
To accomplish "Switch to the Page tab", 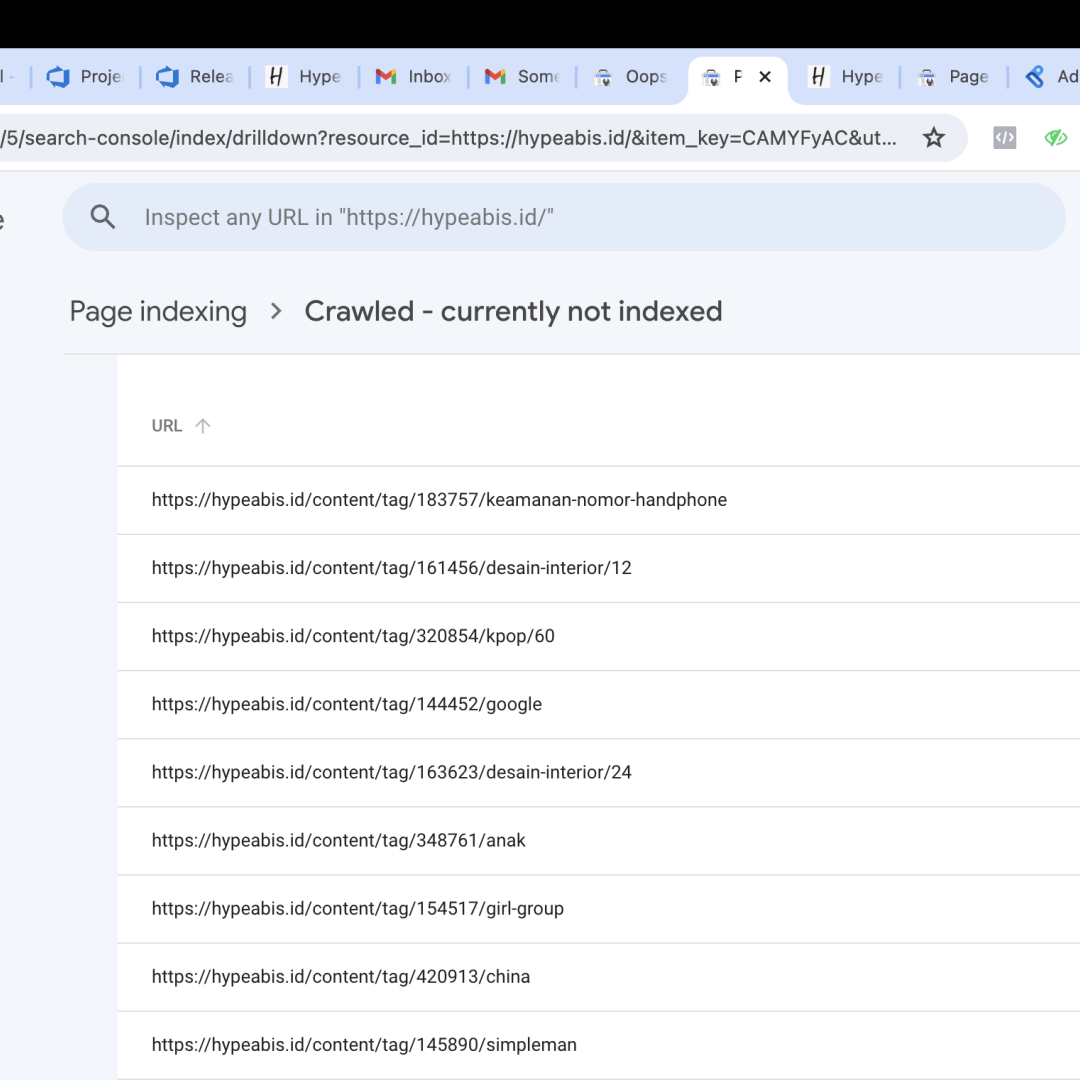I will pyautogui.click(x=954, y=76).
